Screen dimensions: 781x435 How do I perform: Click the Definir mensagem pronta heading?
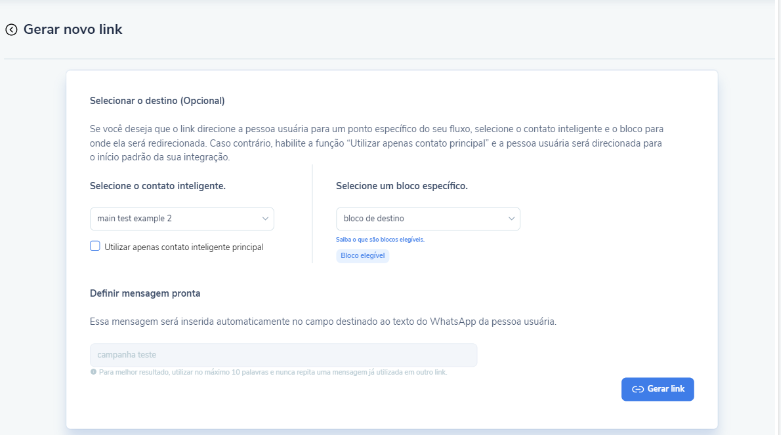click(x=145, y=293)
